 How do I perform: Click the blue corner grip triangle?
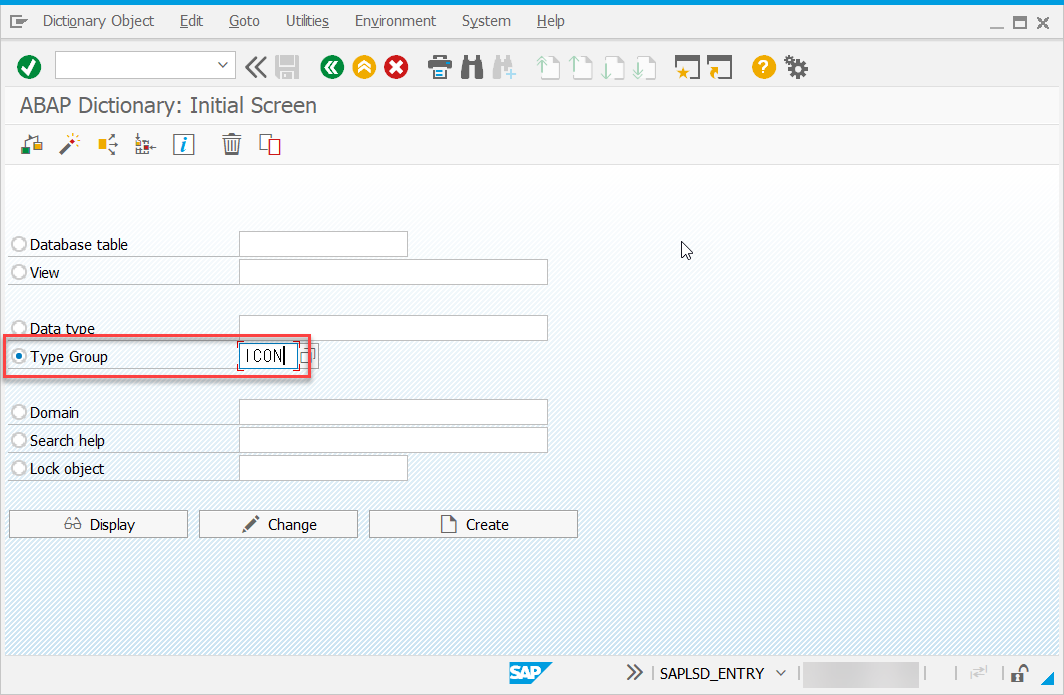[1048, 678]
